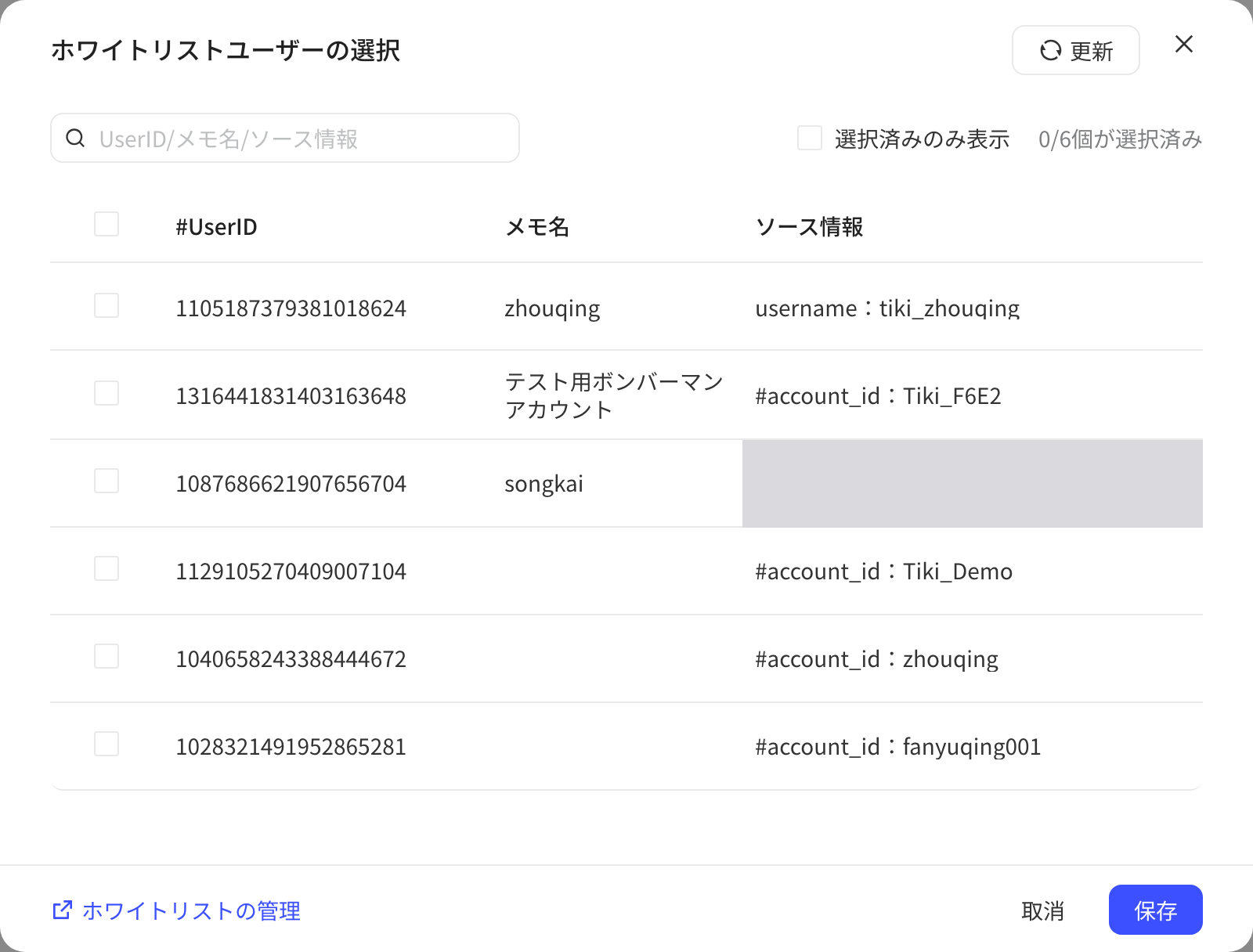Click the songkai memo name
This screenshot has height=952, width=1253.
tap(543, 484)
